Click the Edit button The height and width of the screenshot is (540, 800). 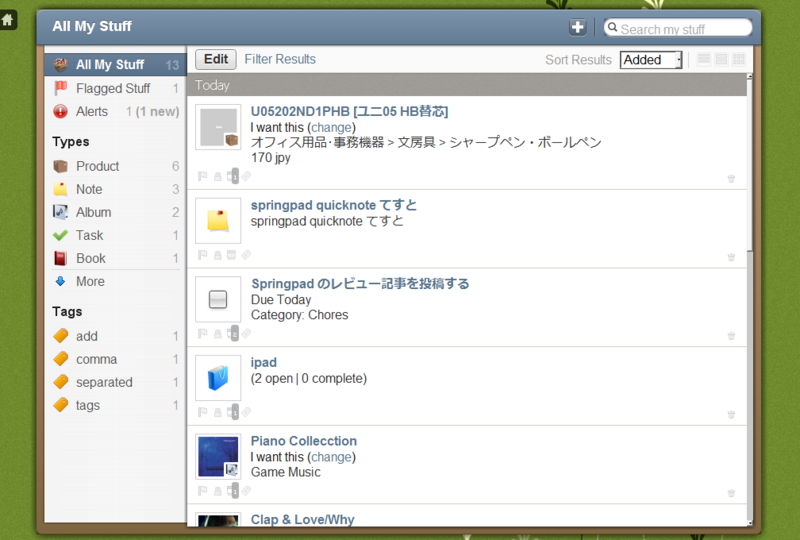tap(216, 59)
